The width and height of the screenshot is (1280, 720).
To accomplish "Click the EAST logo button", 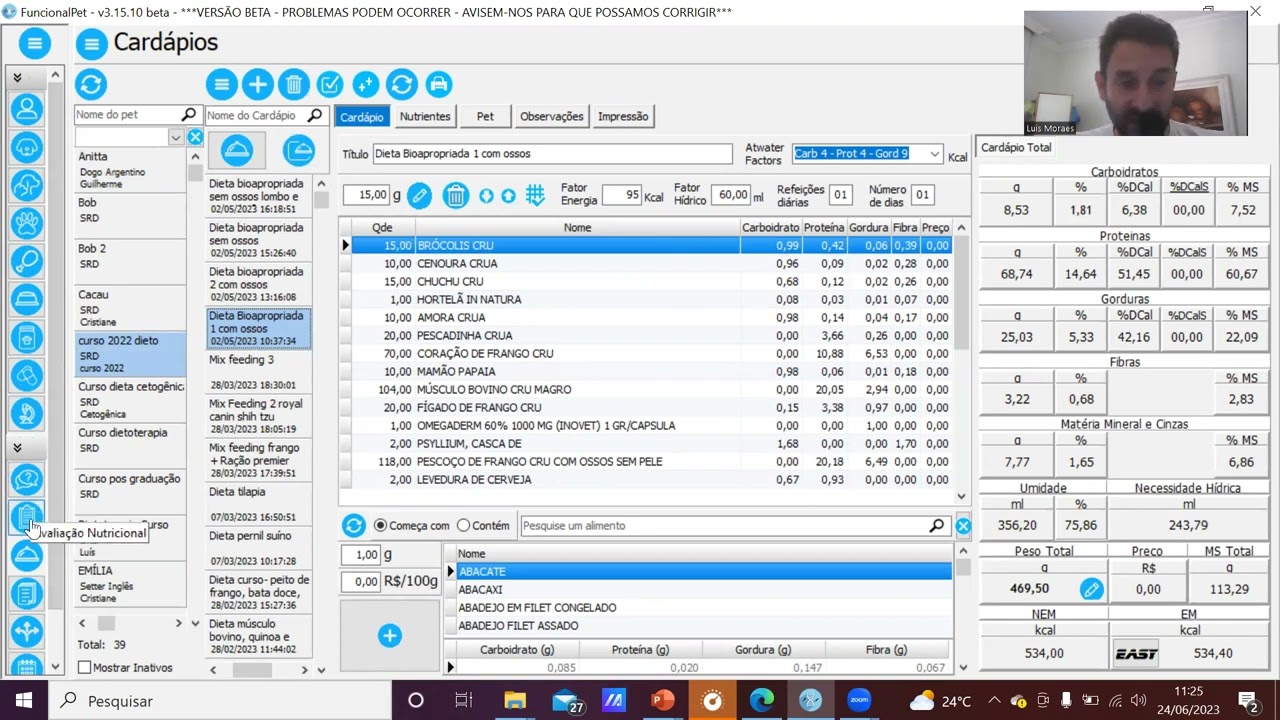I will coord(1136,653).
